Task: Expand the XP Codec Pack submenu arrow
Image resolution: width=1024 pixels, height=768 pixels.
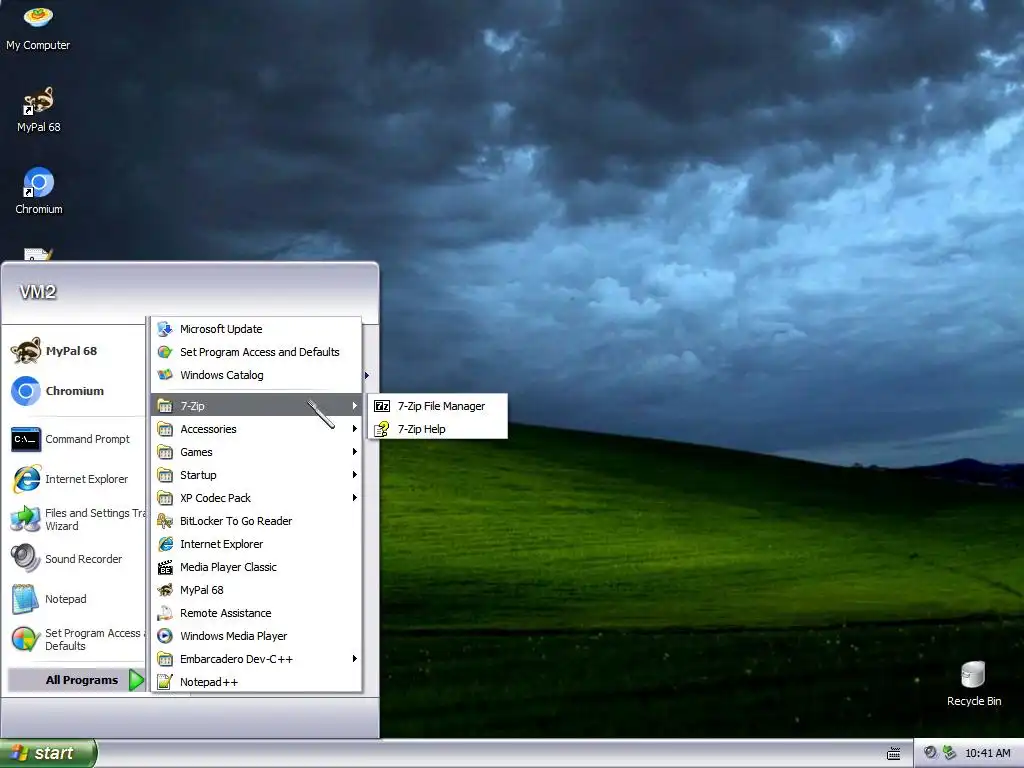Action: (x=355, y=498)
